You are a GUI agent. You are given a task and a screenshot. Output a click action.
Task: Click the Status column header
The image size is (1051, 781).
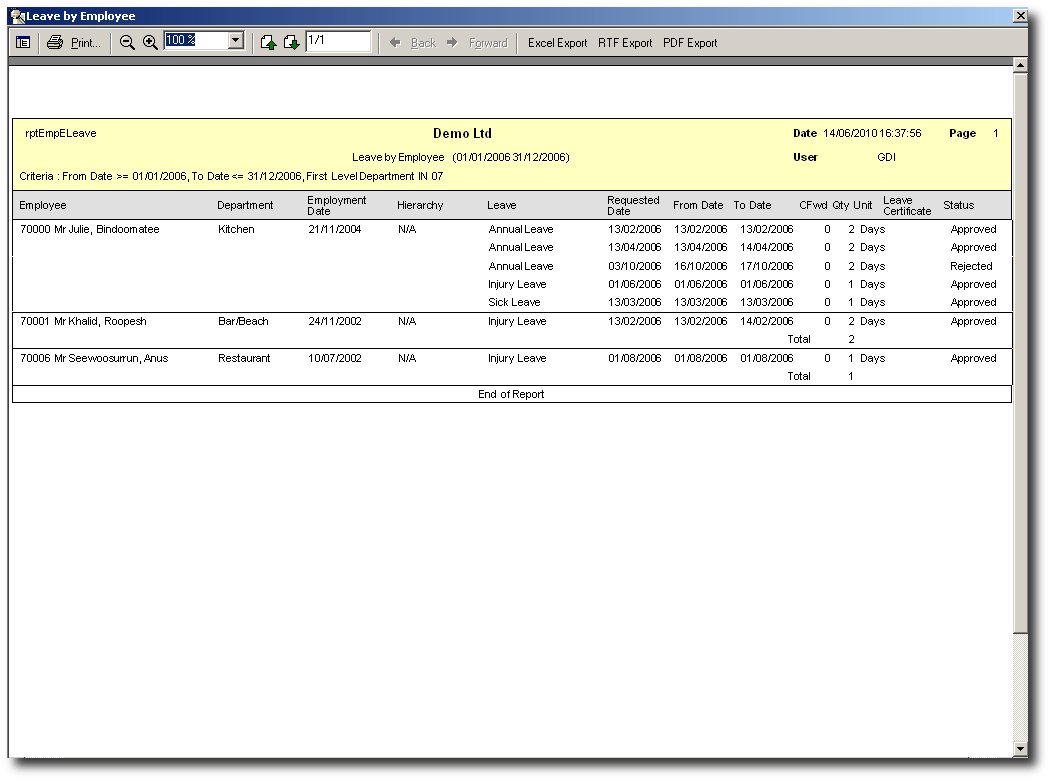coord(958,205)
